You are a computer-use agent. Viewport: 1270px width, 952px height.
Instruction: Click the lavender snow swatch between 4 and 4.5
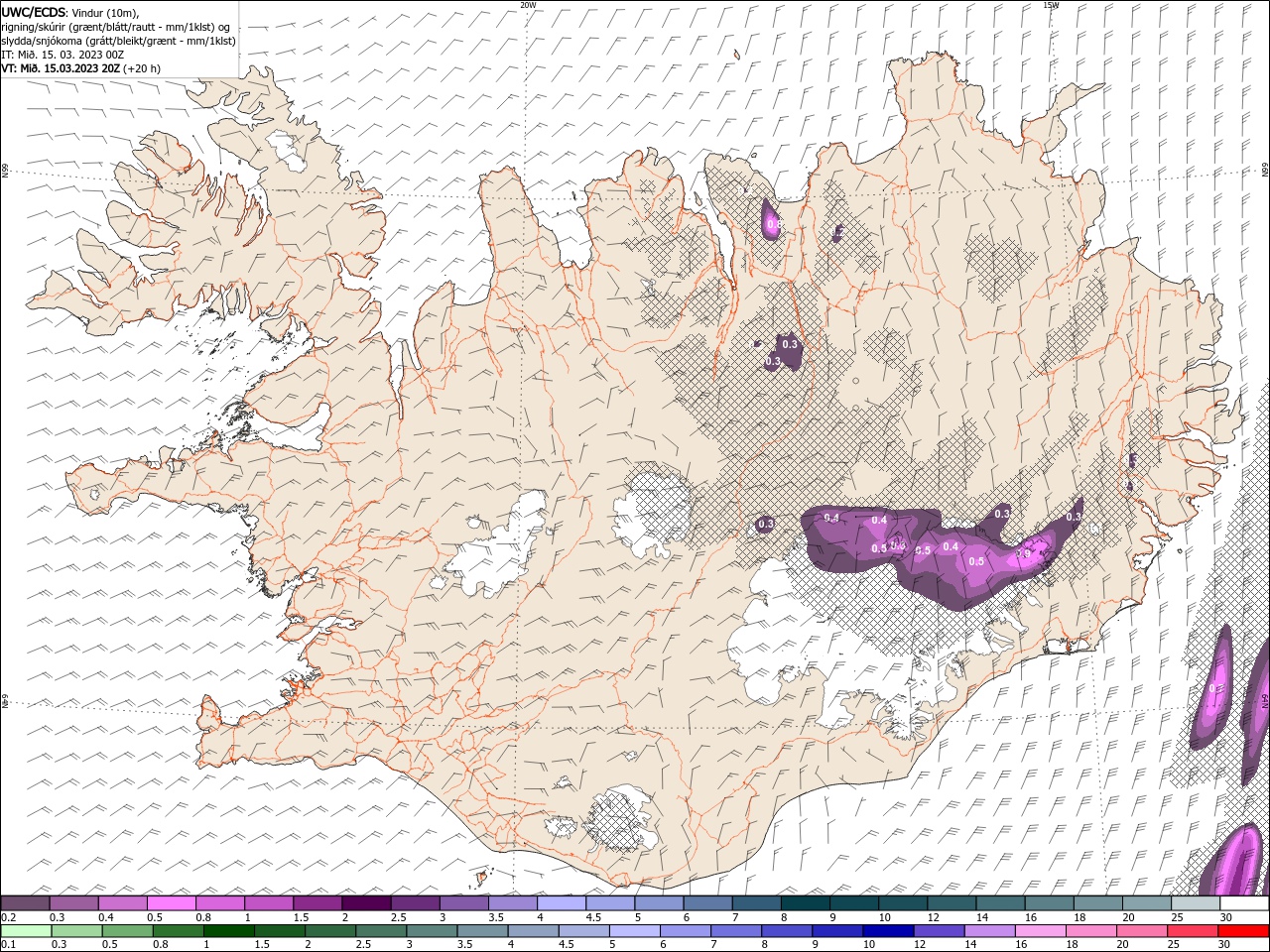(x=563, y=903)
